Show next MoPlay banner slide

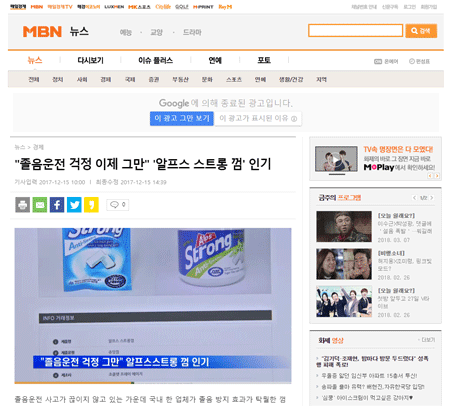pyautogui.click(x=437, y=176)
